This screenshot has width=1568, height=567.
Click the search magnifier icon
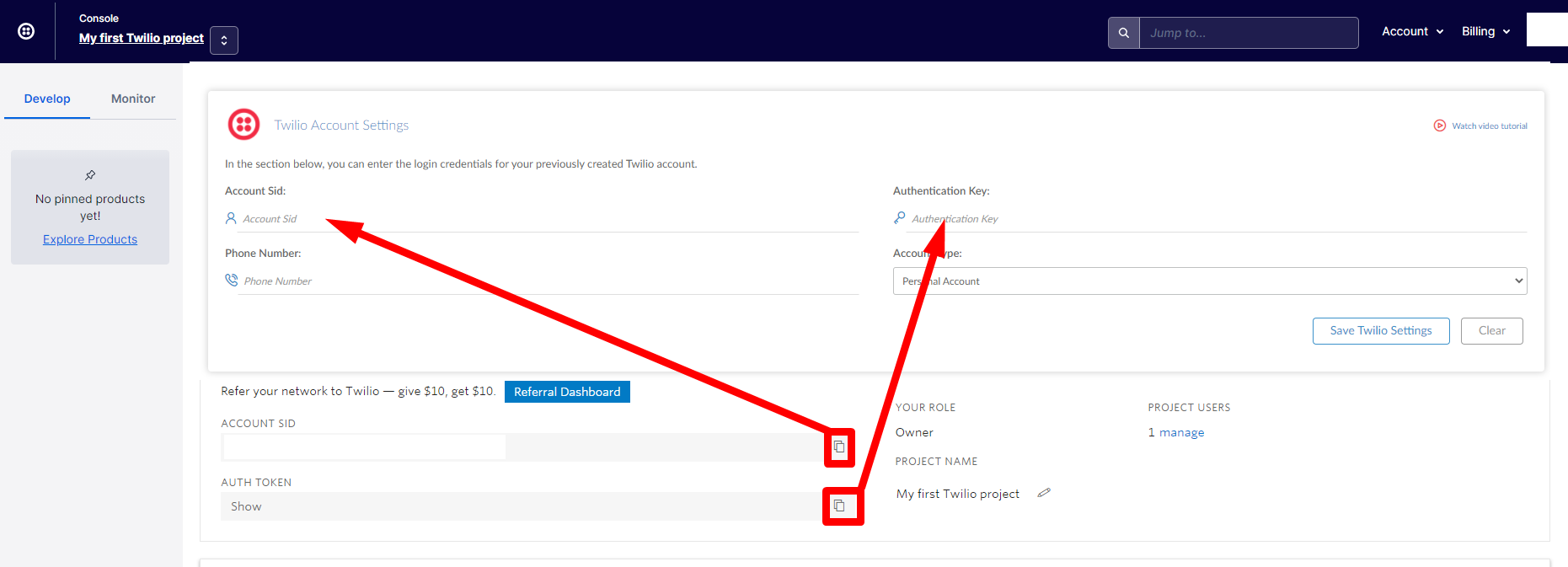[x=1124, y=33]
